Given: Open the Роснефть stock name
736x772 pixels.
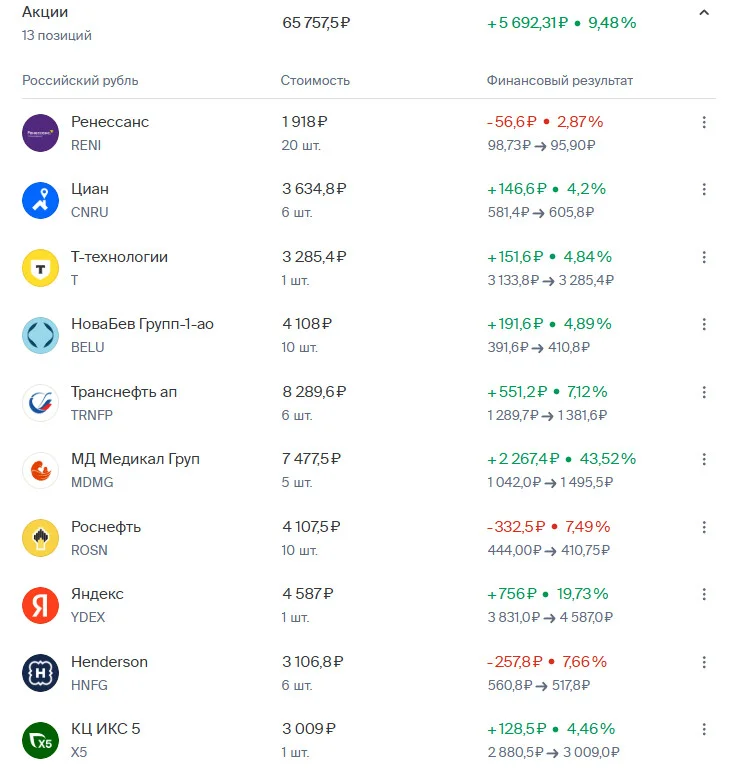Looking at the screenshot, I should pyautogui.click(x=106, y=527).
